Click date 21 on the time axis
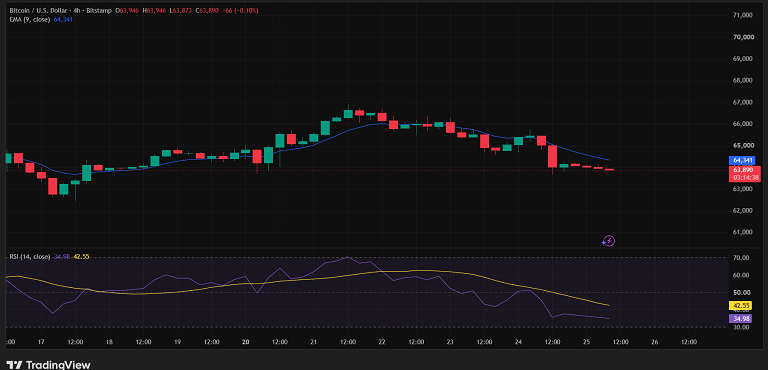 click(314, 342)
